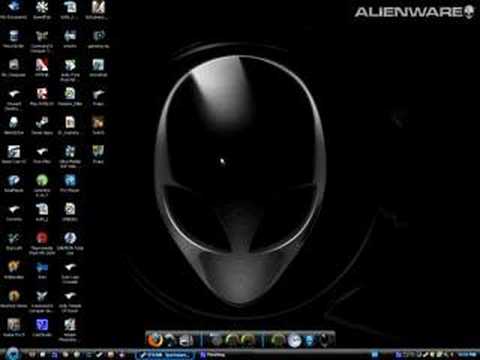The height and width of the screenshot is (360, 480).
Task: Open the My Documents desktop folder
Action: click(13, 9)
